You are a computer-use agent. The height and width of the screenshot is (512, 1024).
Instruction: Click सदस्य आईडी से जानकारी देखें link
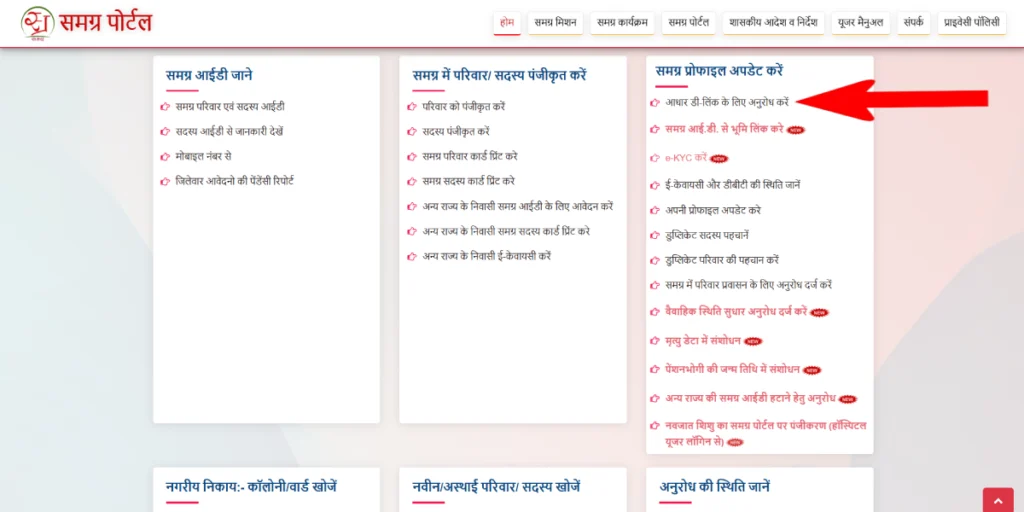click(229, 132)
